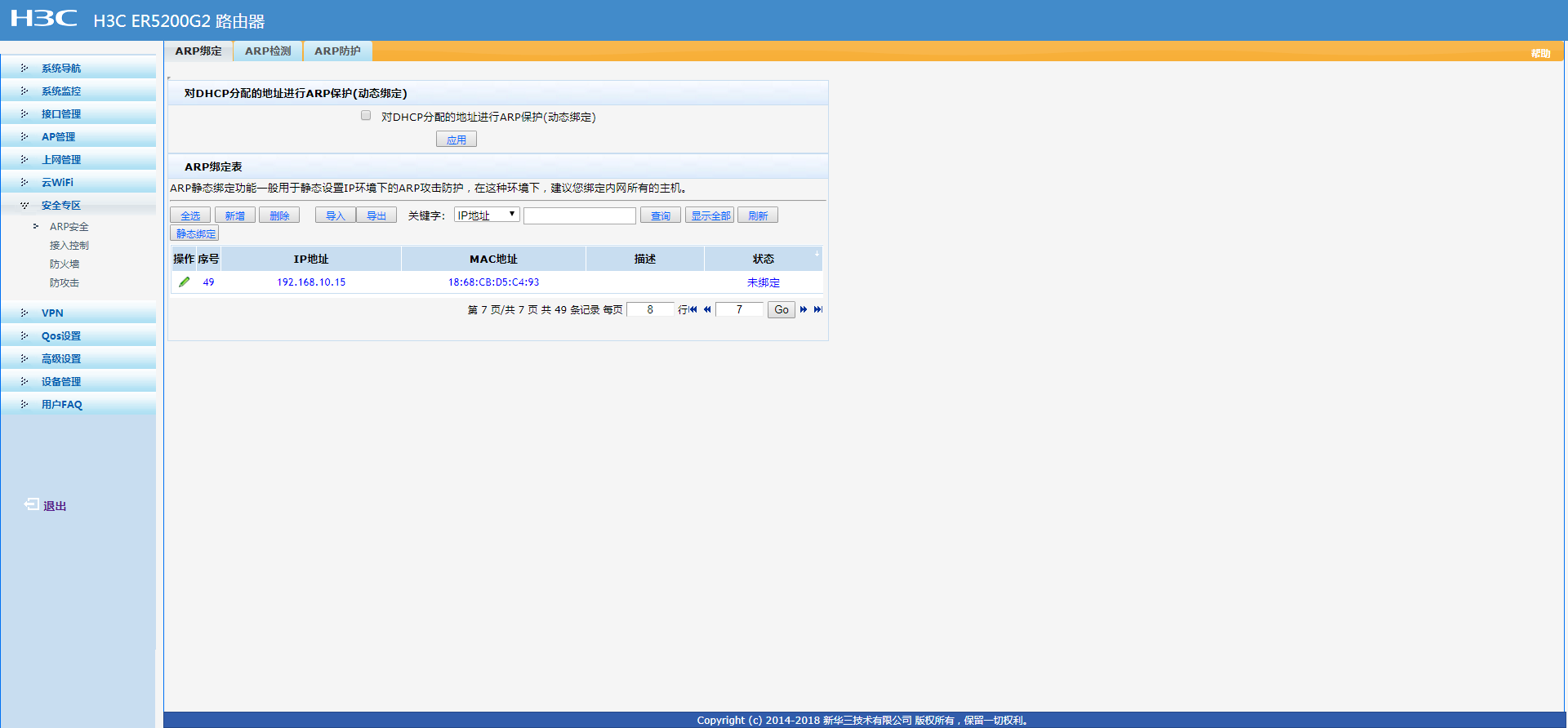Screen dimensions: 1568x728
Task: Enable ARP protection for DHCP addresses checkbox
Action: click(366, 115)
